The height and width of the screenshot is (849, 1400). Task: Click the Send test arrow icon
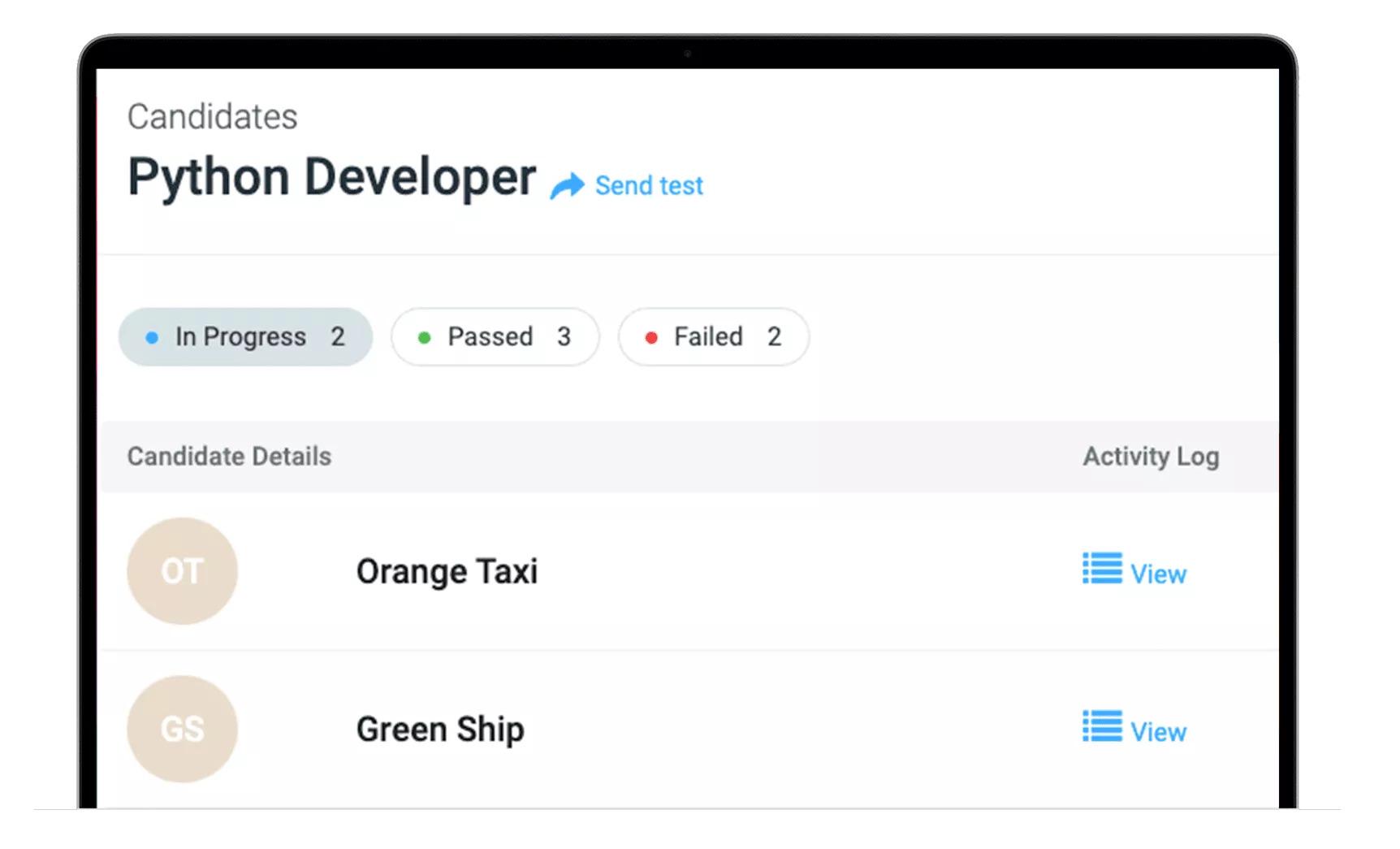click(x=567, y=185)
